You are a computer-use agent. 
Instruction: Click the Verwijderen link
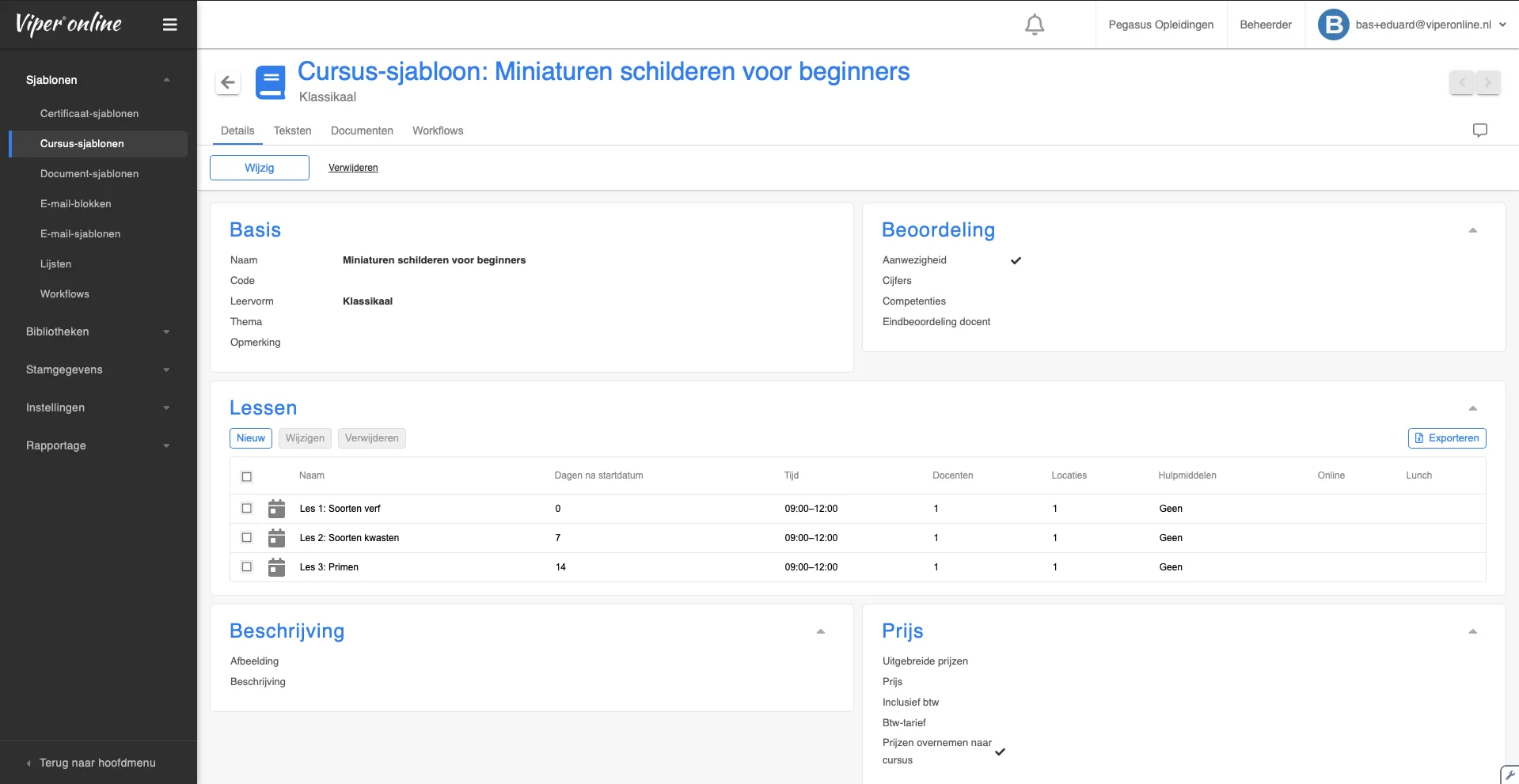tap(353, 168)
